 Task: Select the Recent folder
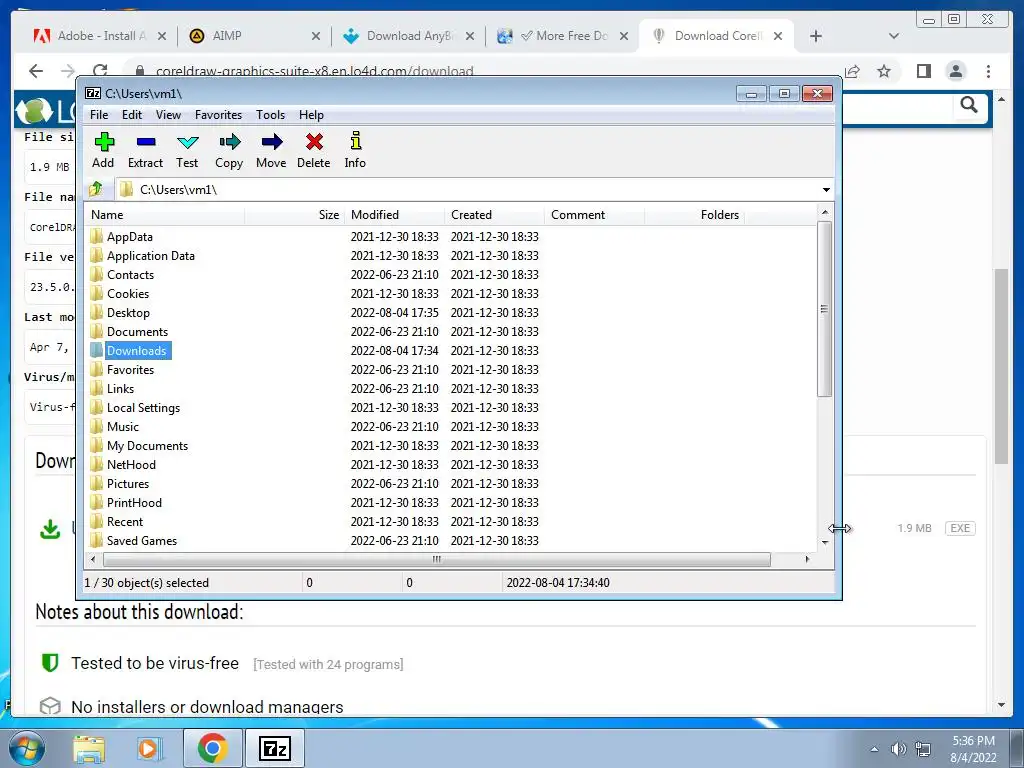pos(125,522)
